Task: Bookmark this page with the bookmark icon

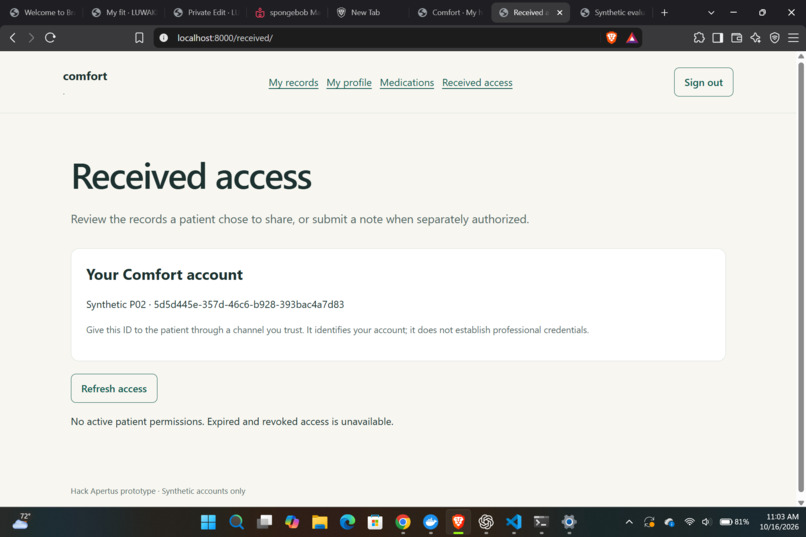Action: [x=139, y=38]
